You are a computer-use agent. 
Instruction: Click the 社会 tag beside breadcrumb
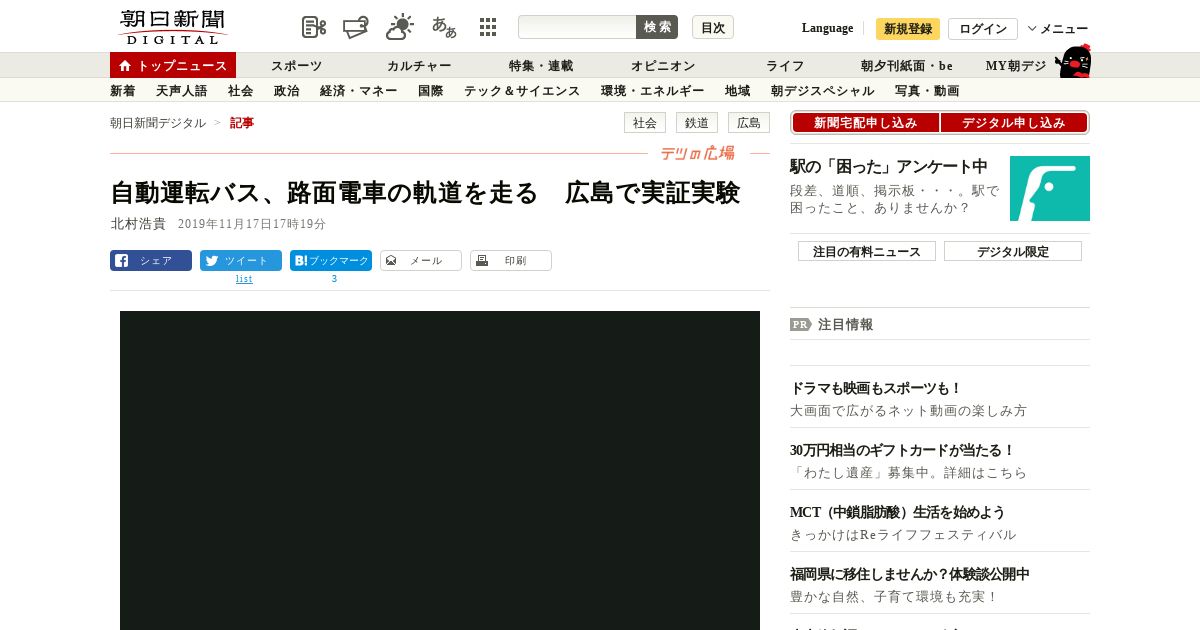pos(645,123)
